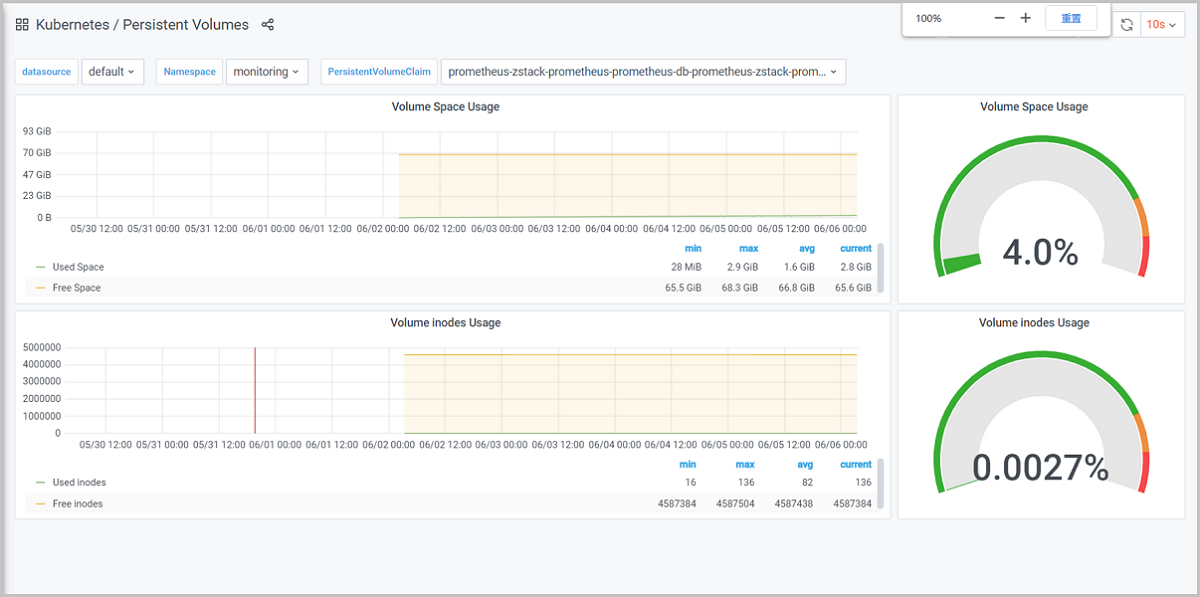Expand the Namespace monitoring dropdown

pos(267,72)
